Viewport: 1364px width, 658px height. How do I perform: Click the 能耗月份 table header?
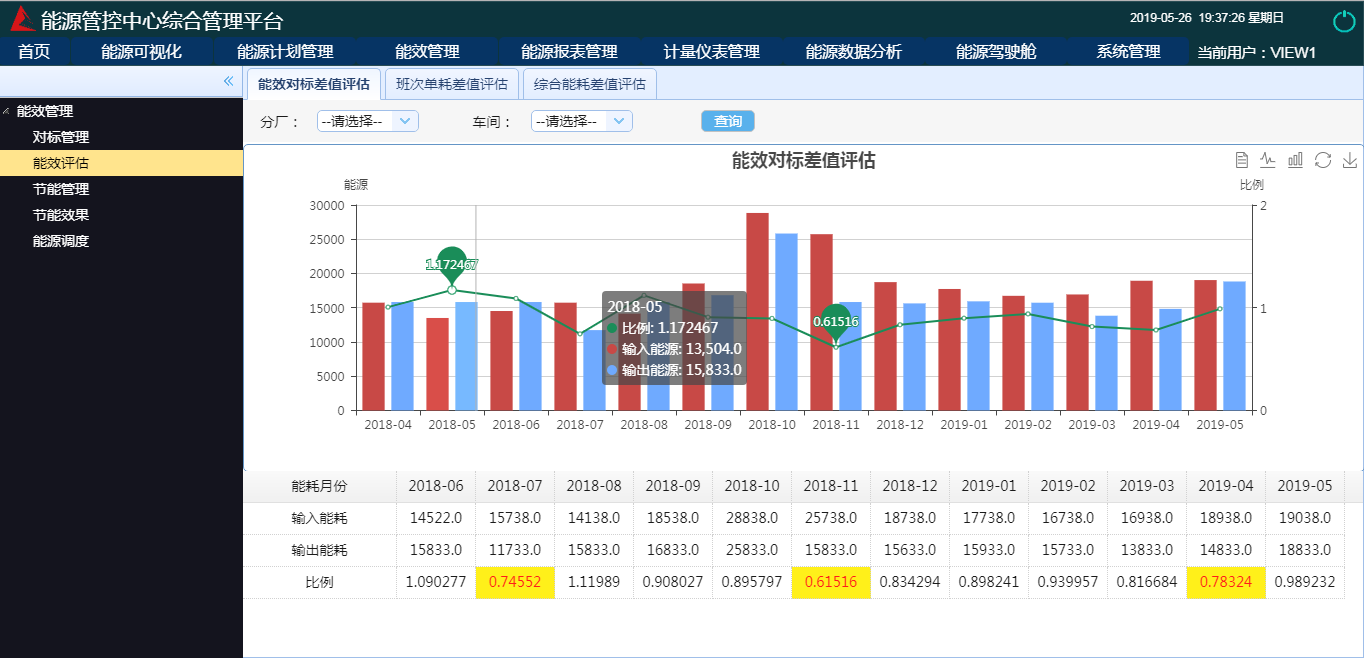[319, 486]
